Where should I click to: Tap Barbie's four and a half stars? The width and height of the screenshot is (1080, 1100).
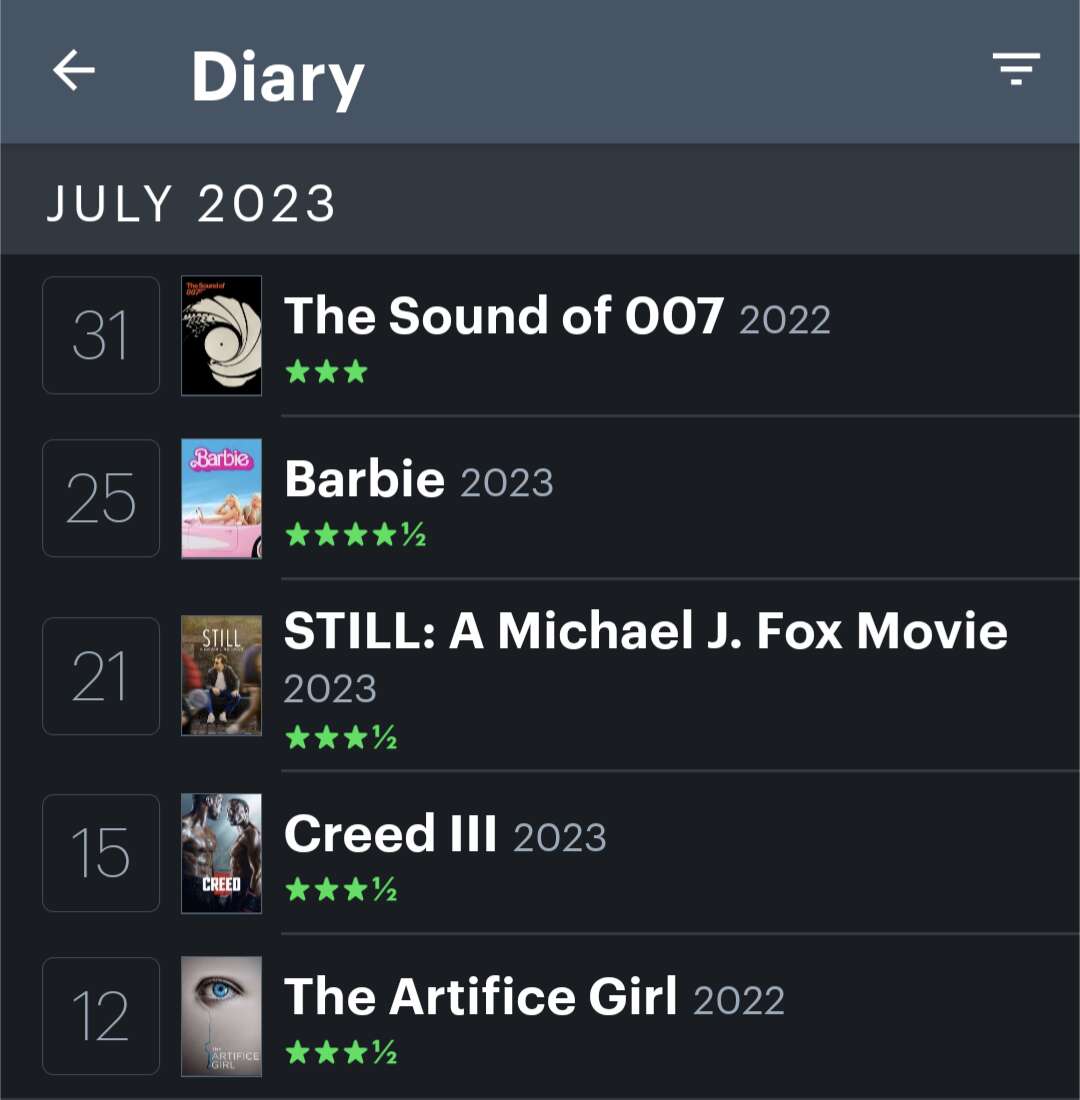tap(355, 536)
